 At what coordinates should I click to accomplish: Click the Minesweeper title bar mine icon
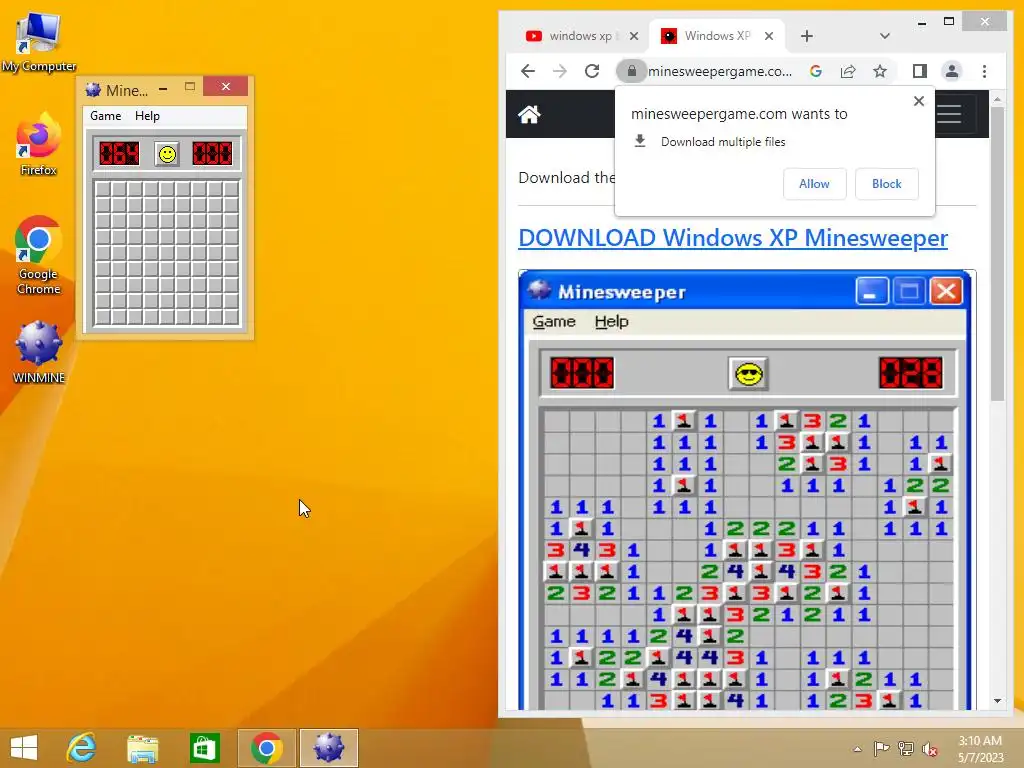[x=93, y=89]
